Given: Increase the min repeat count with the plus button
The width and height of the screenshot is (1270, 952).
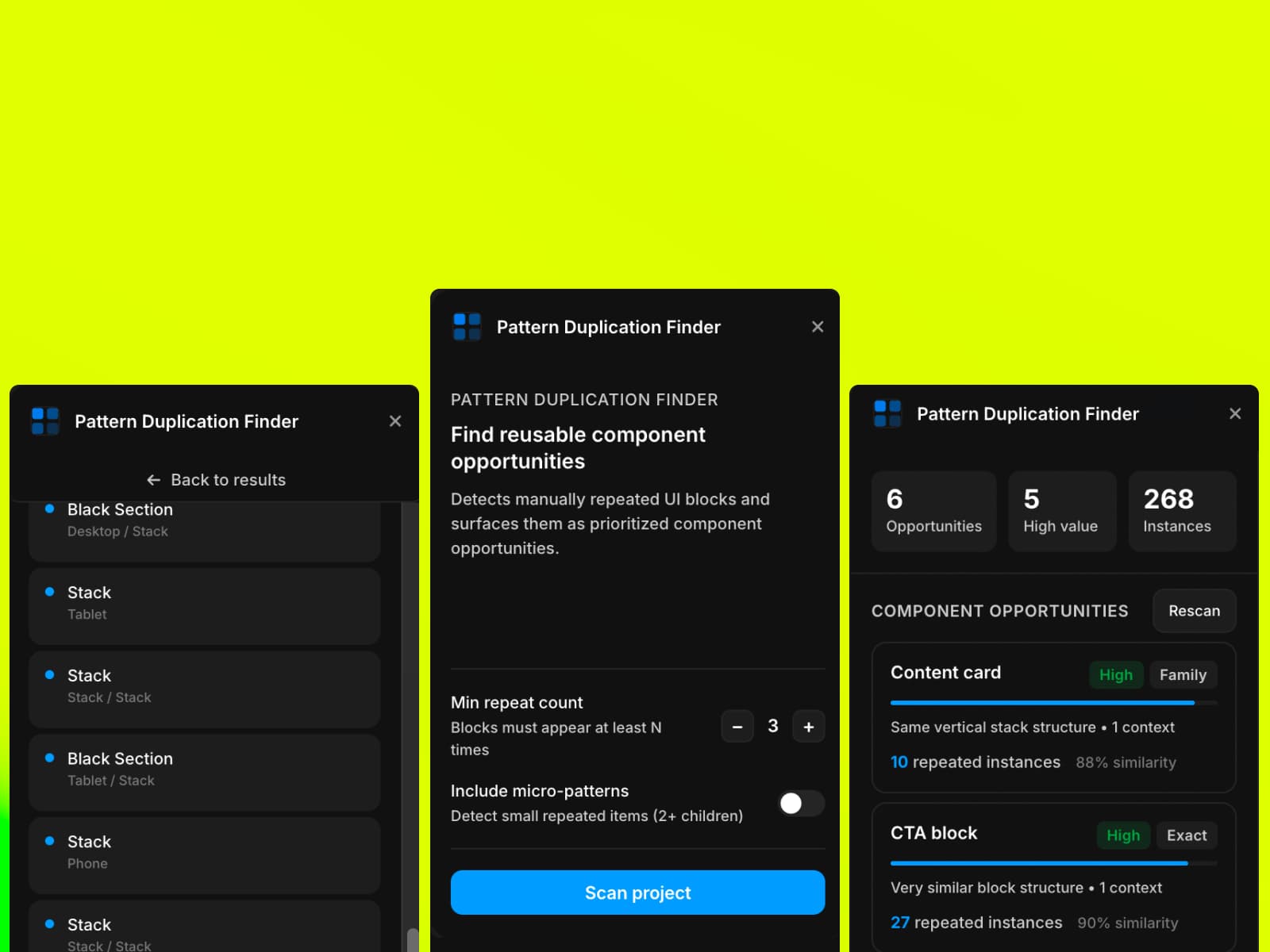Looking at the screenshot, I should point(809,727).
